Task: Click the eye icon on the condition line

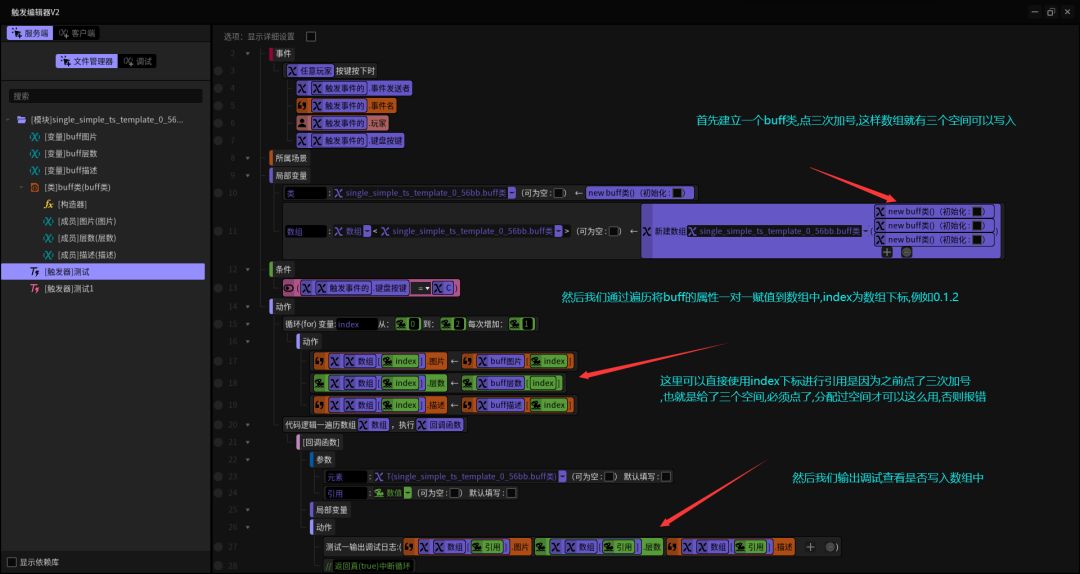Action: tap(289, 288)
